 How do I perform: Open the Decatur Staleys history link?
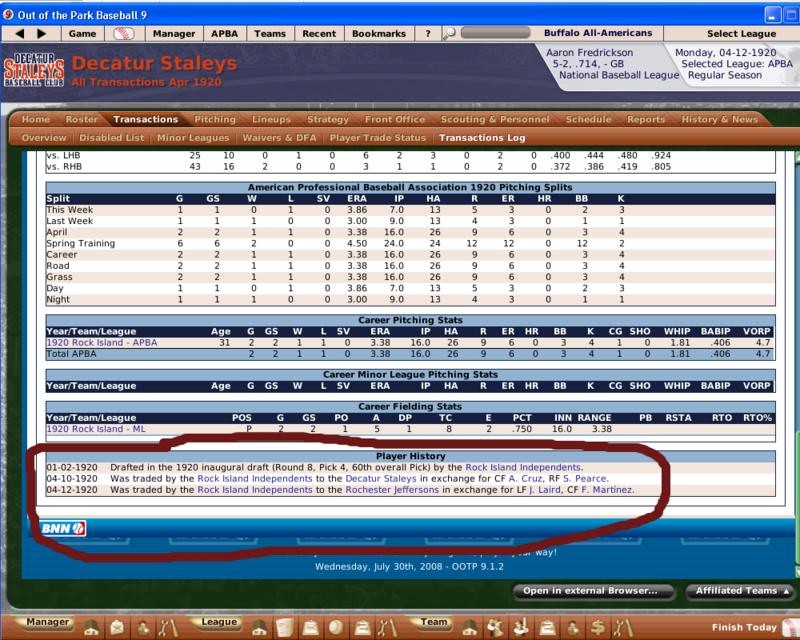tap(381, 478)
